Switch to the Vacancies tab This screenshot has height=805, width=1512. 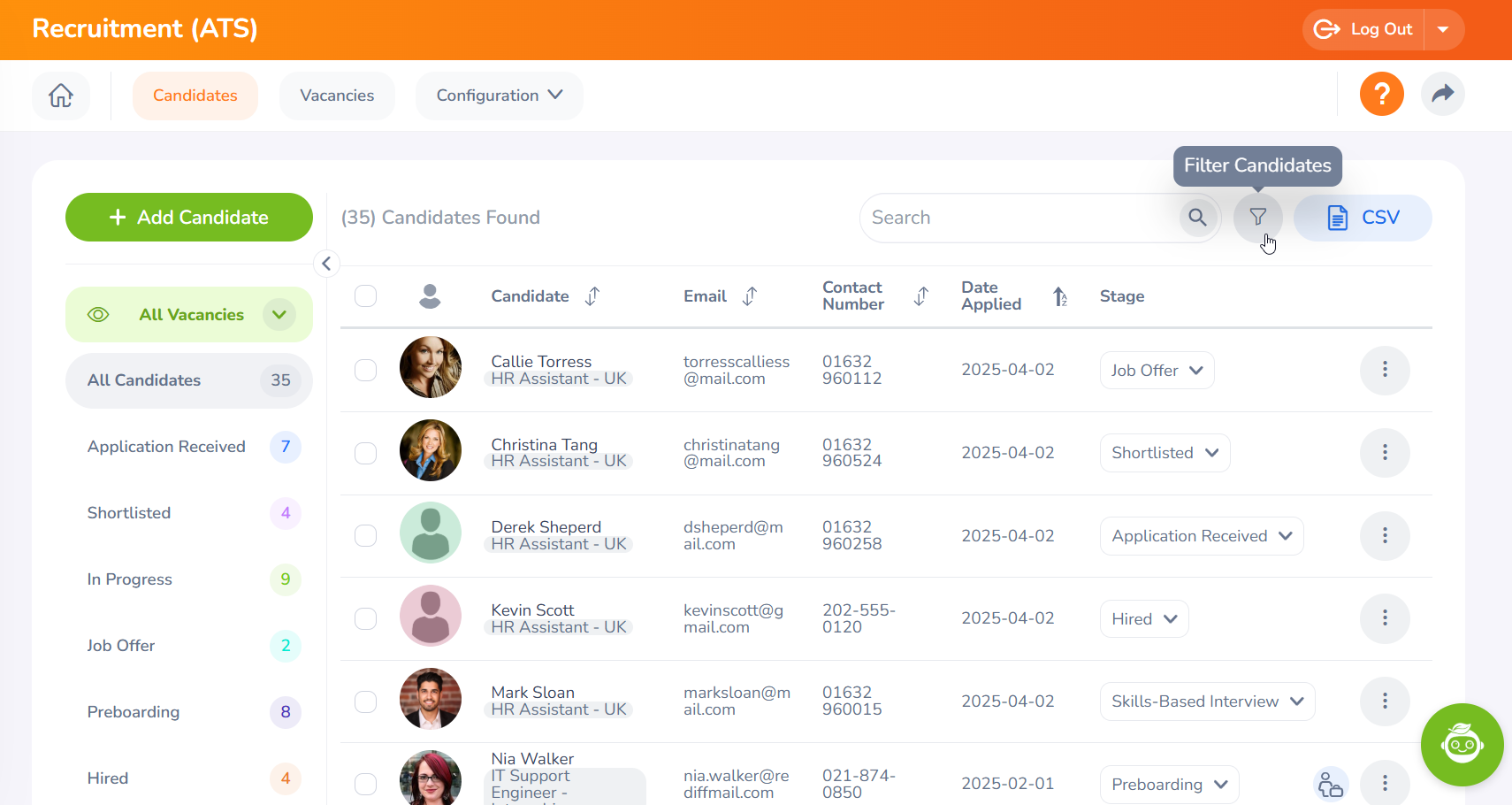[337, 96]
